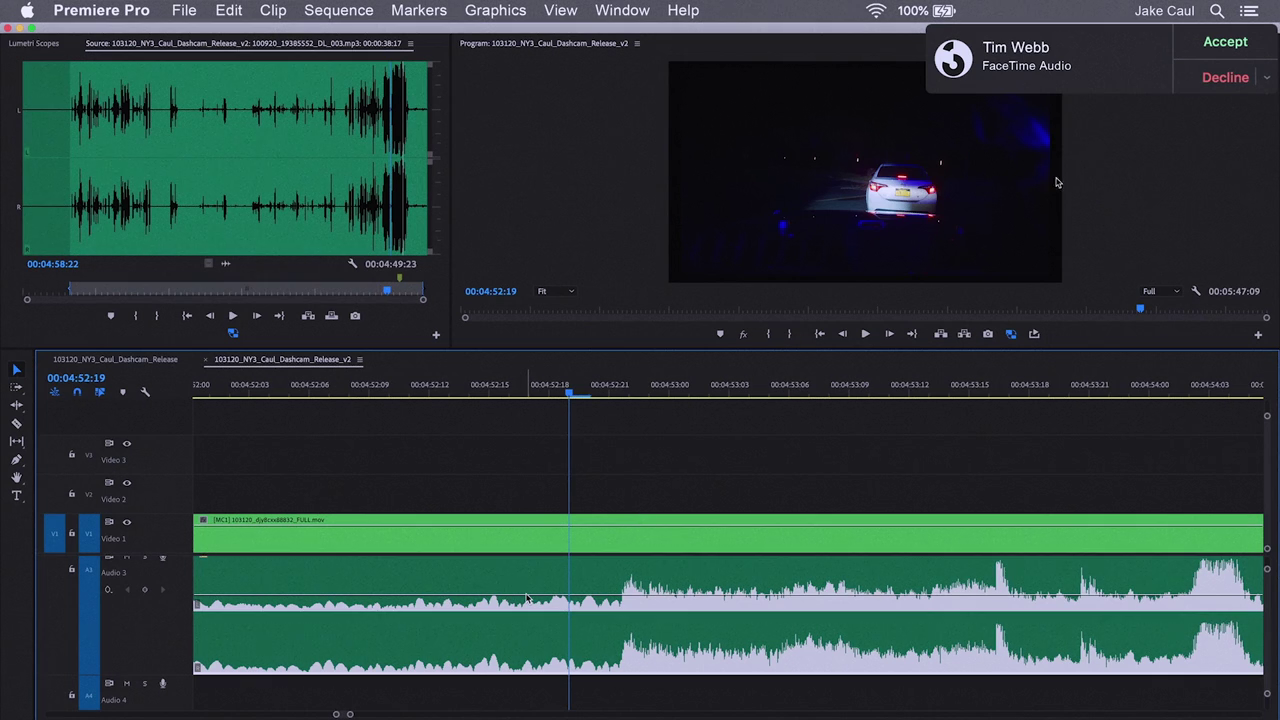1280x720 pixels.
Task: Add marker in Program monitor
Action: pos(720,334)
